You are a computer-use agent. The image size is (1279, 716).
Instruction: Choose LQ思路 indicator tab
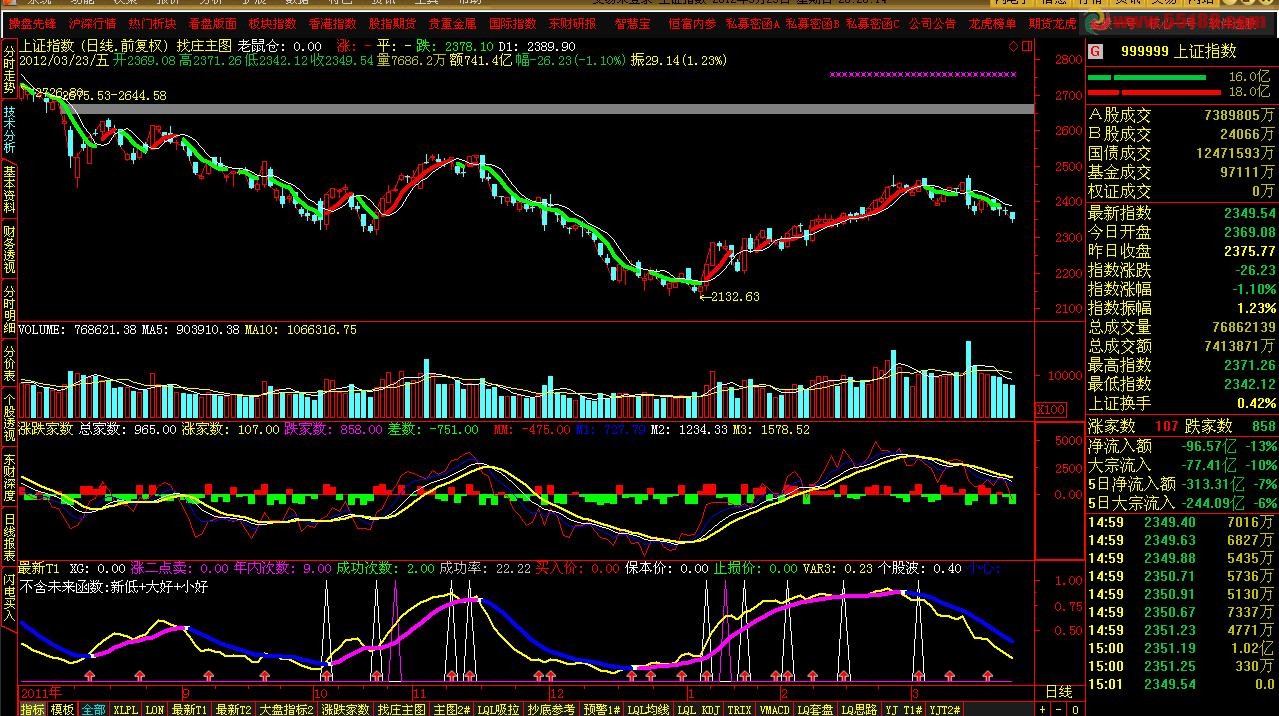click(860, 709)
